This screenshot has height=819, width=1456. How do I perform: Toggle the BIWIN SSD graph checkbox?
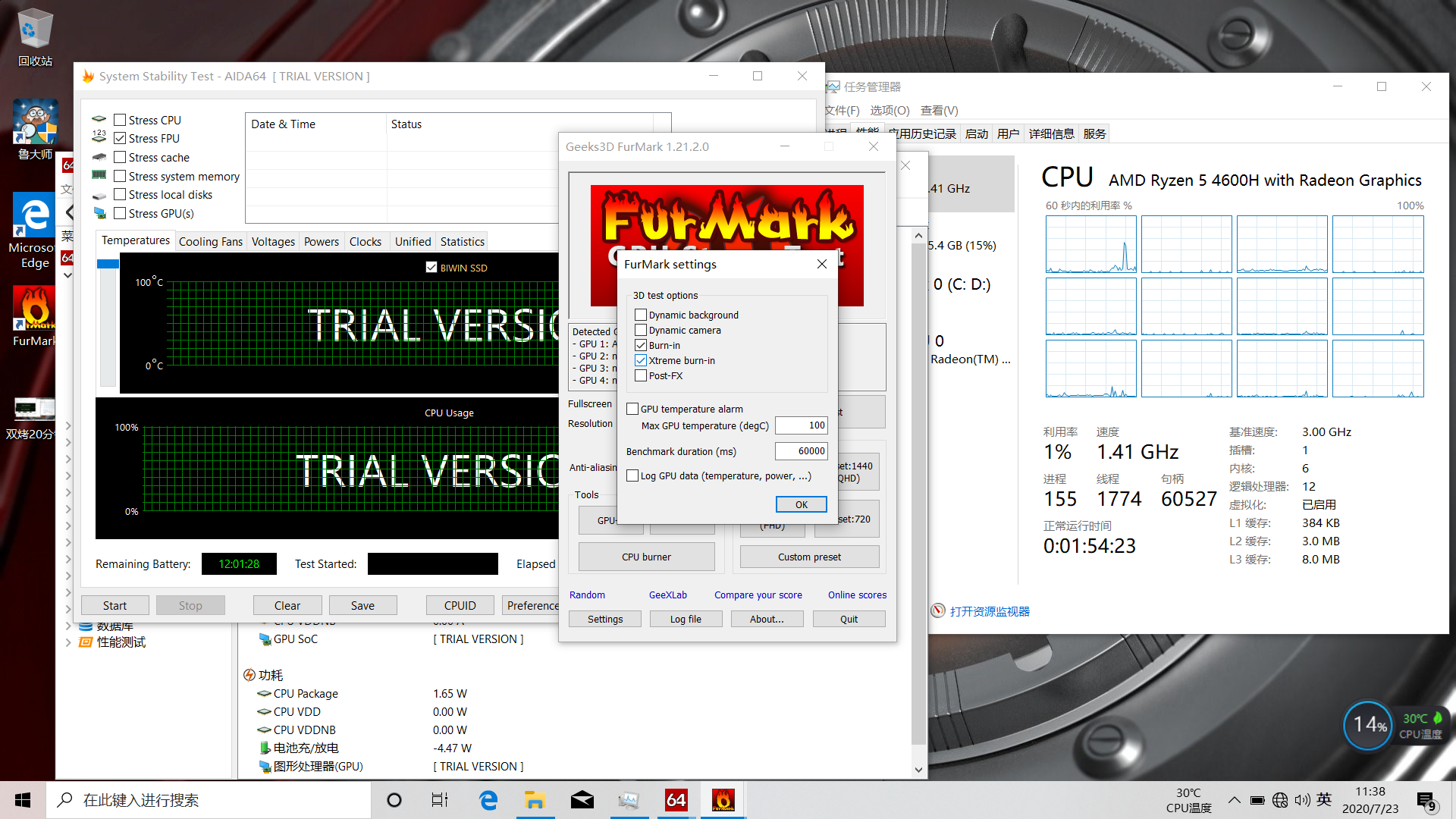click(431, 268)
